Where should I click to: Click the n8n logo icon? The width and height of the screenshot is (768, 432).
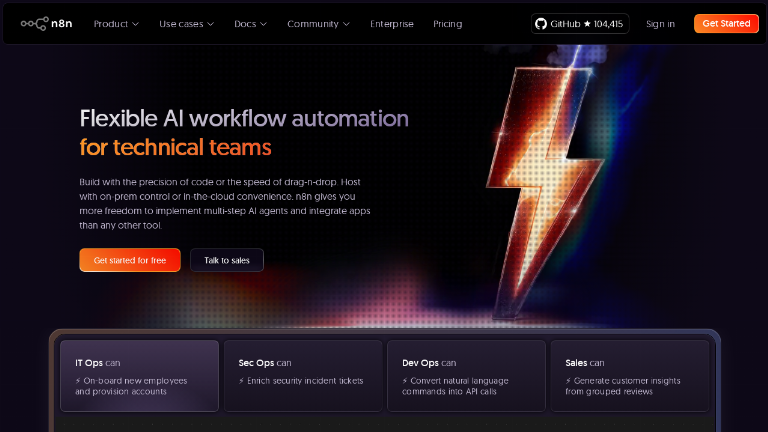click(35, 24)
